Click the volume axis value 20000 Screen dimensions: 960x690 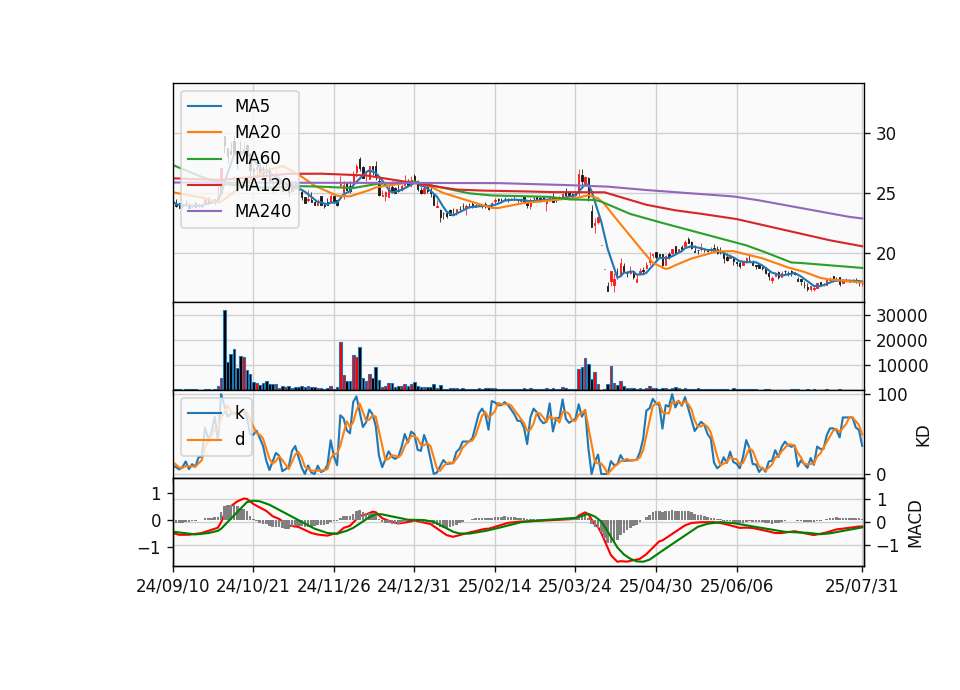click(x=901, y=341)
